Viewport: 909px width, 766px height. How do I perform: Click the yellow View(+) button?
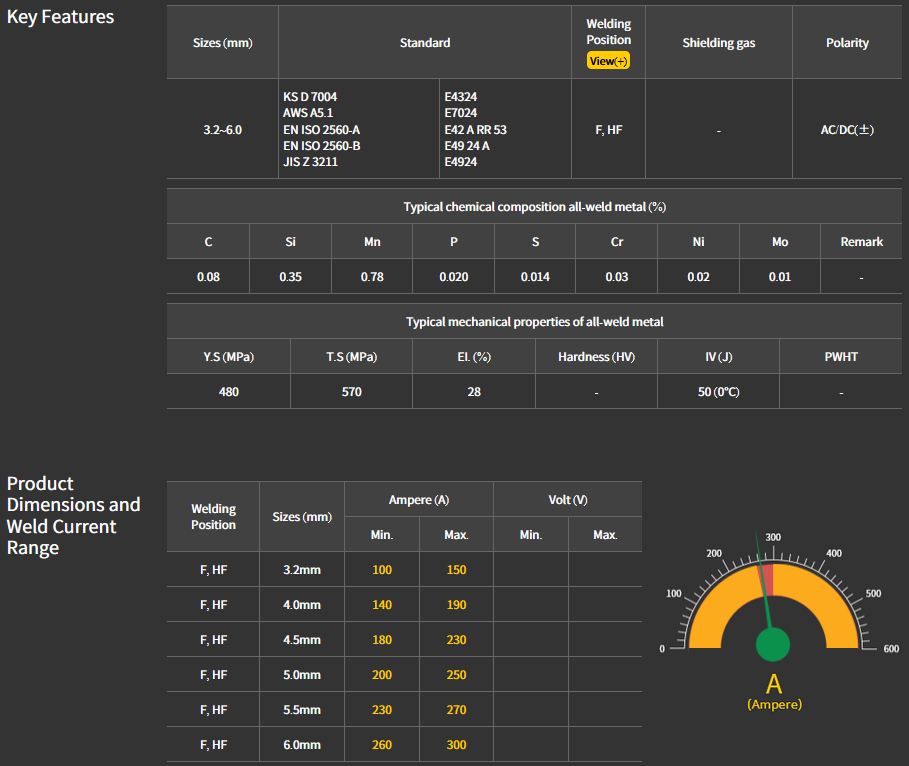pyautogui.click(x=608, y=61)
